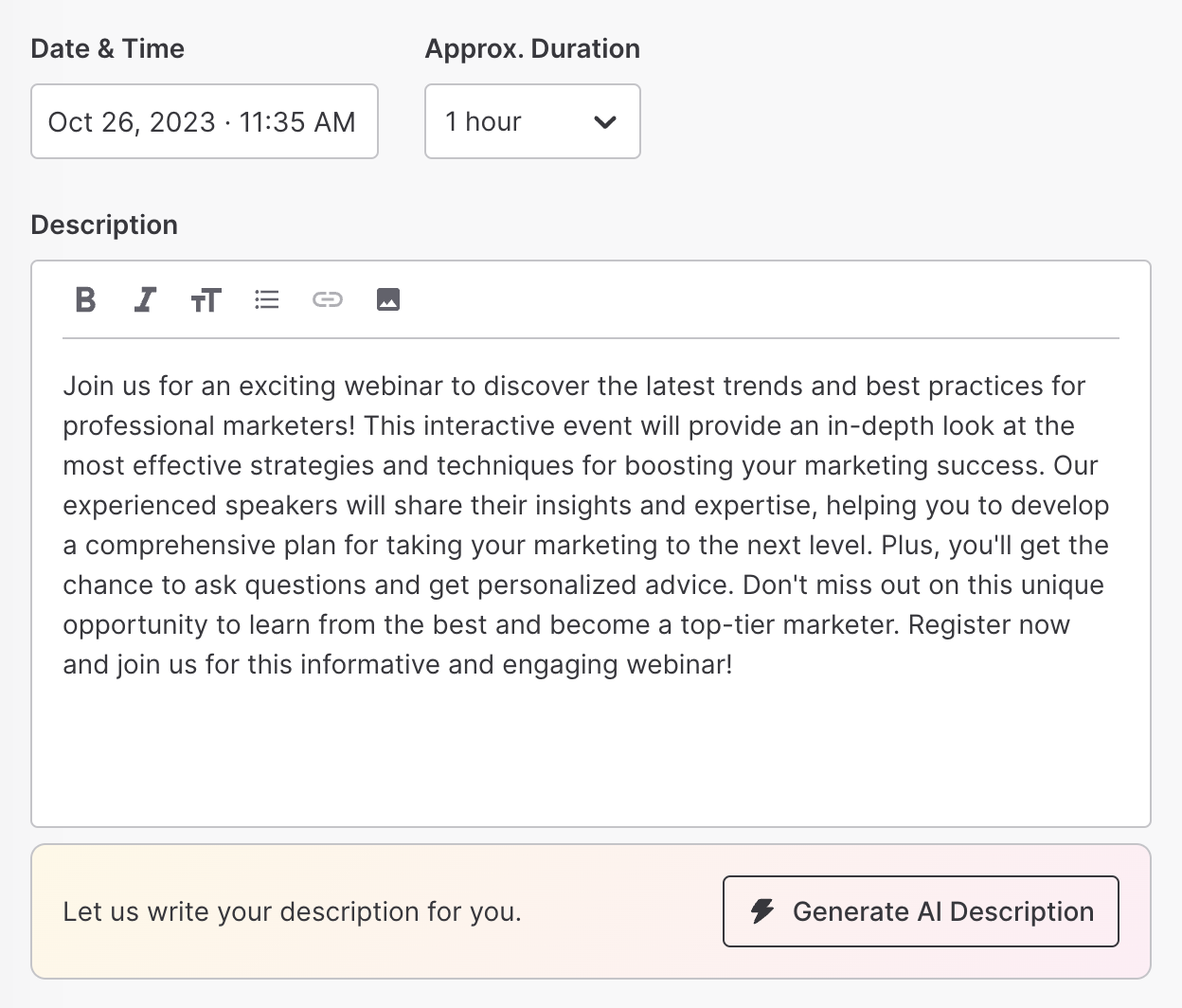The image size is (1182, 1008).
Task: Apply italic formatting in the editor toolbar
Action: [x=145, y=300]
